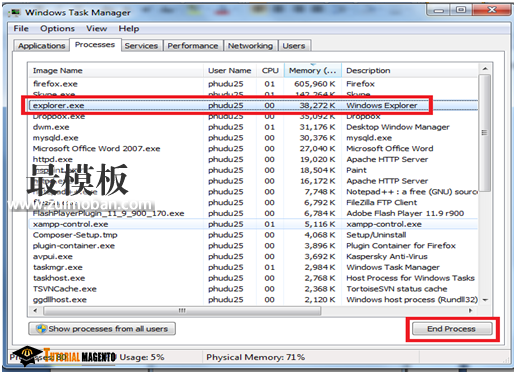Click the Task Manager title bar icon
Screen dimensions: 516x374
14,13
